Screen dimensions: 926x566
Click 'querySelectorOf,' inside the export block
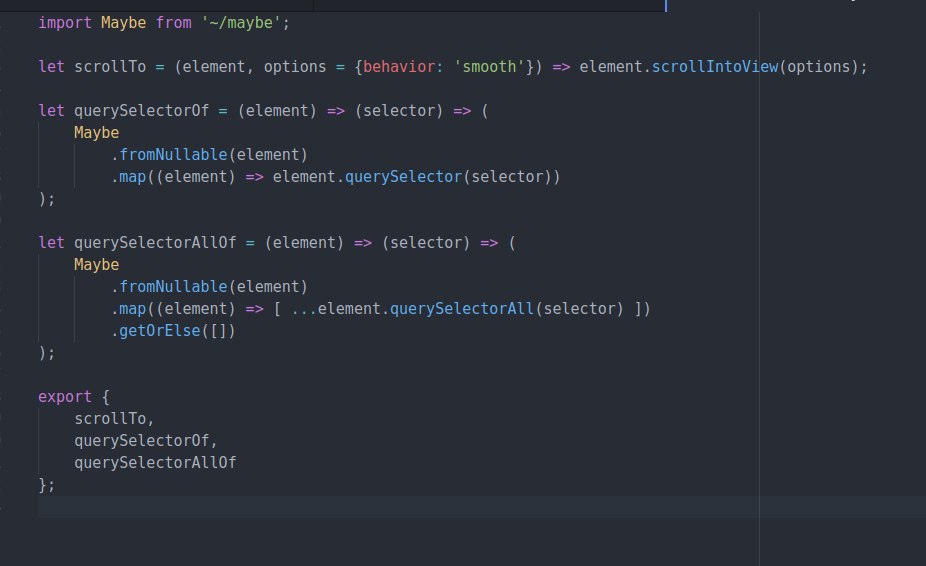pyautogui.click(x=146, y=441)
